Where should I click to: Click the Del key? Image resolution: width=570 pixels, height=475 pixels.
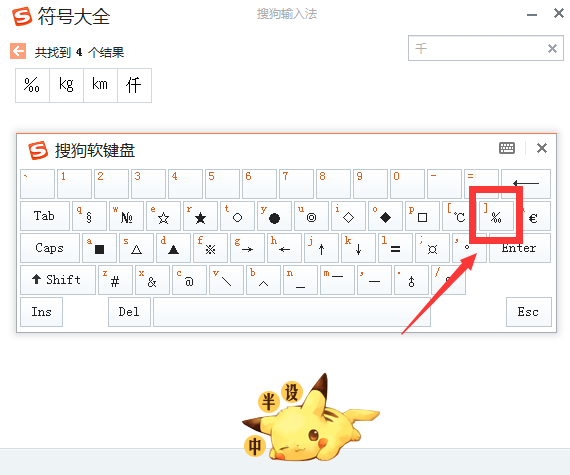(x=129, y=312)
